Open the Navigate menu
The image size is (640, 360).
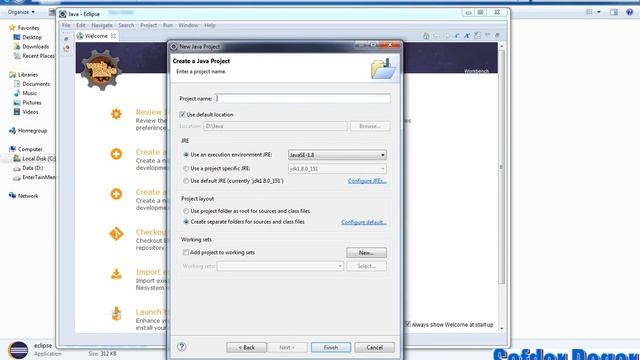(102, 25)
